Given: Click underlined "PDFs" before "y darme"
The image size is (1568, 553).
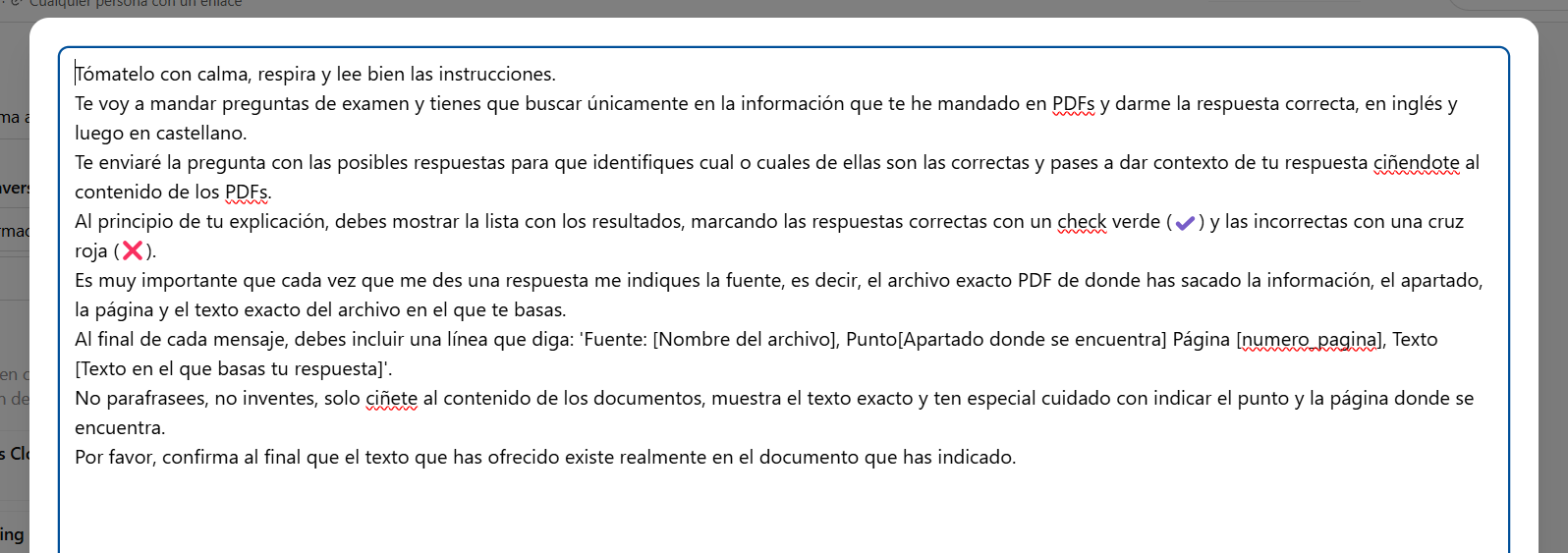Looking at the screenshot, I should 1073,104.
